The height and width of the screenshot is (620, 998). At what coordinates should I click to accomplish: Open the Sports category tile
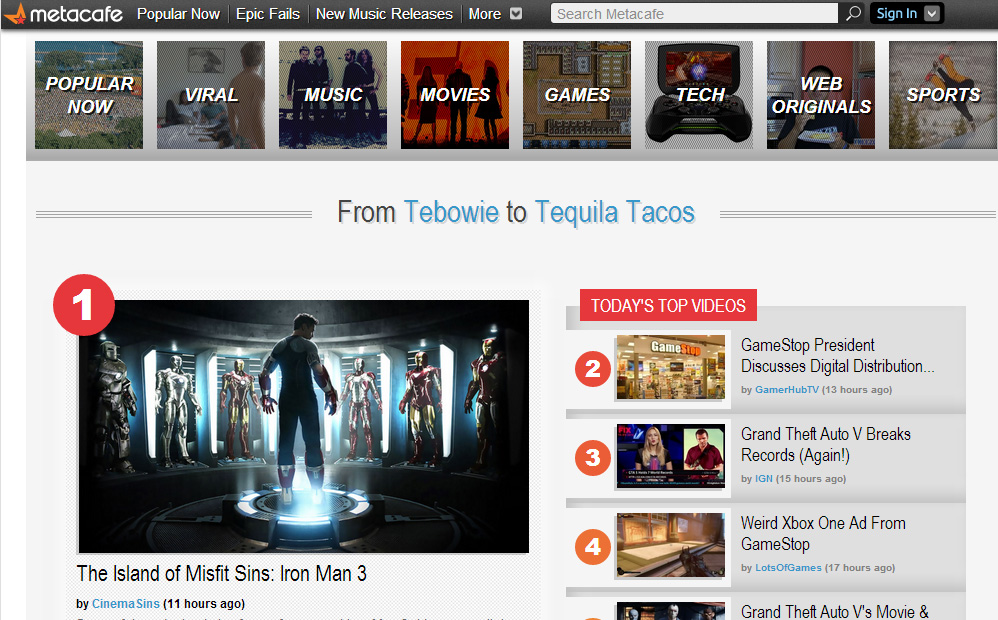[943, 95]
